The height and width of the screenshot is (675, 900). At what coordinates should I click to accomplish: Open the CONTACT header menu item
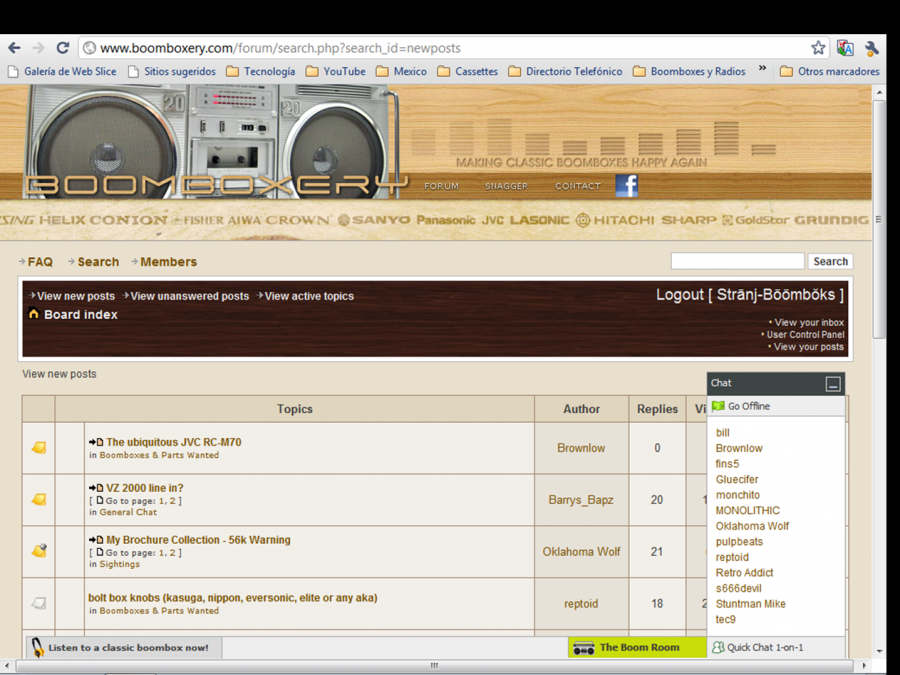coord(577,186)
